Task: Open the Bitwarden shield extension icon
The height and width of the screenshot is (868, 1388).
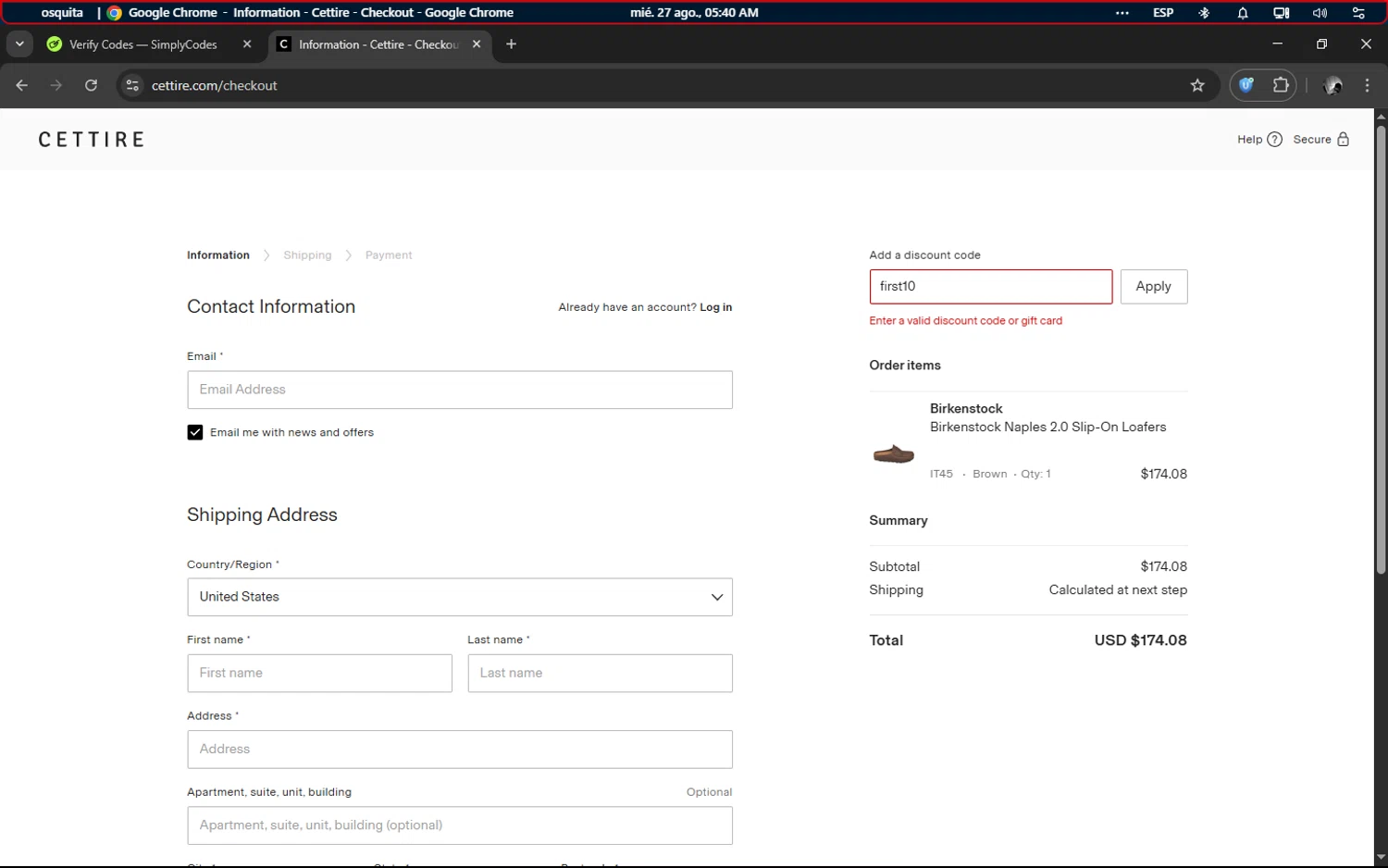Action: (x=1246, y=85)
